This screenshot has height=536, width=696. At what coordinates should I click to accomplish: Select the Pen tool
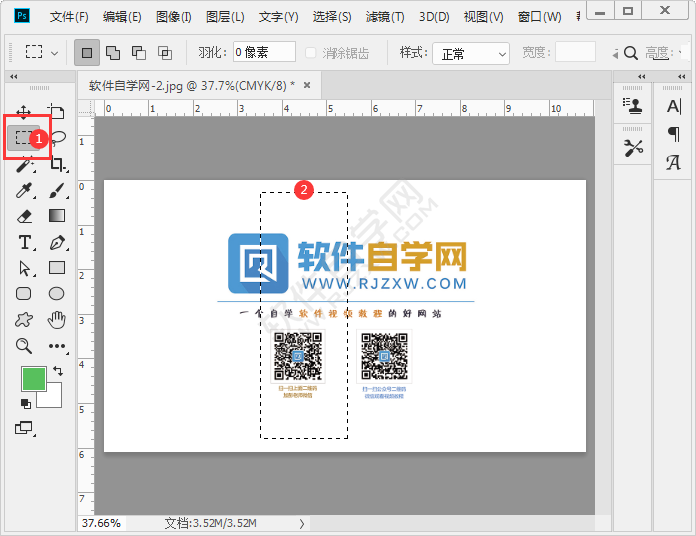pos(57,242)
